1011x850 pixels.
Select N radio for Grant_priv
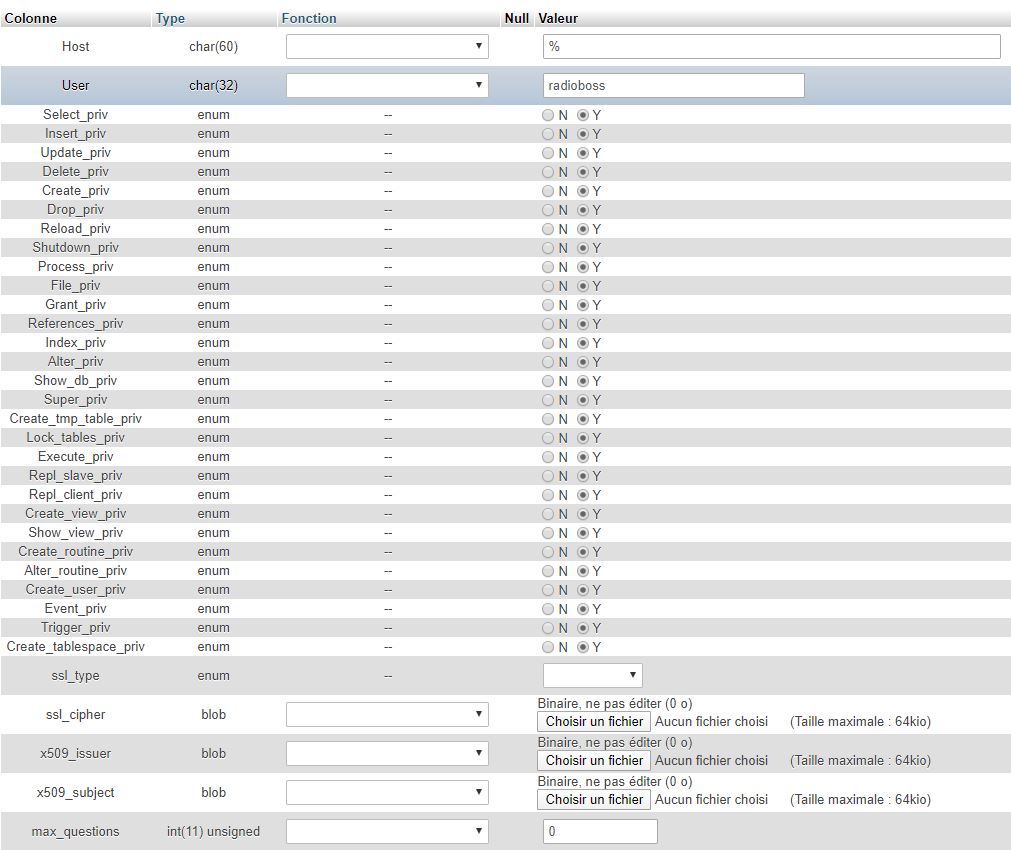pyautogui.click(x=548, y=305)
